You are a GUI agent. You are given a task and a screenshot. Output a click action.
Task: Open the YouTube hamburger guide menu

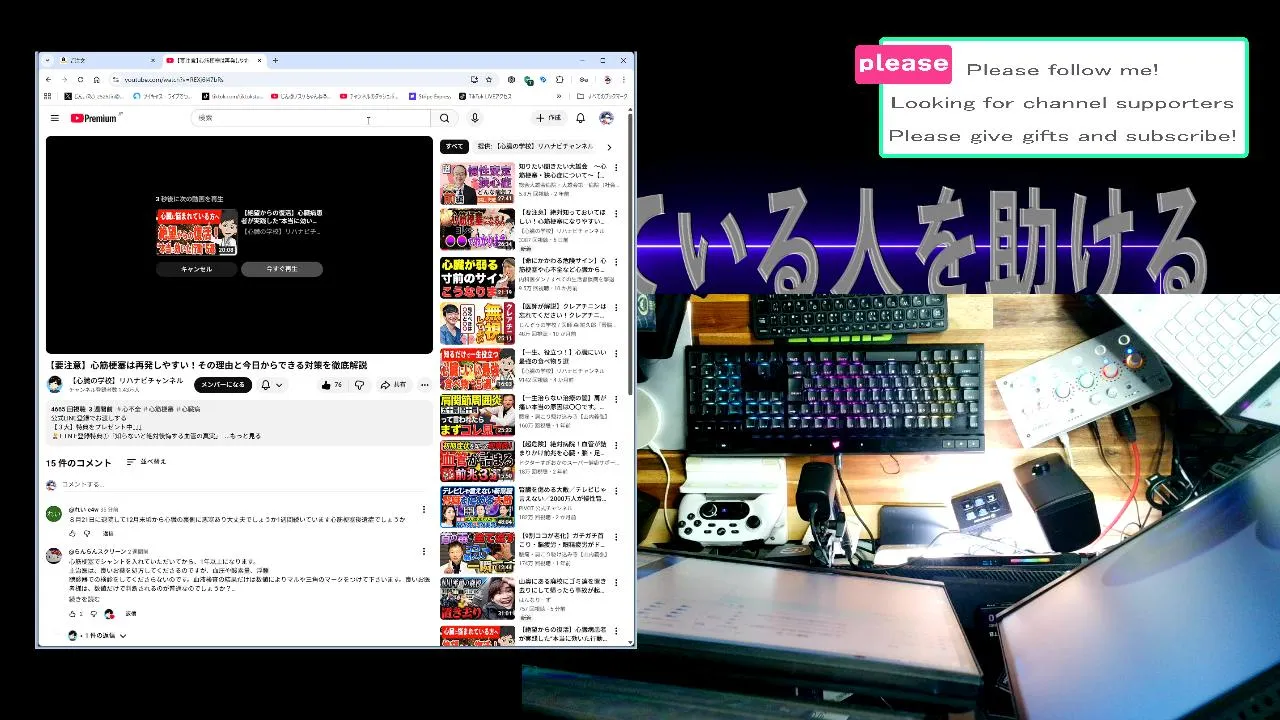(54, 118)
